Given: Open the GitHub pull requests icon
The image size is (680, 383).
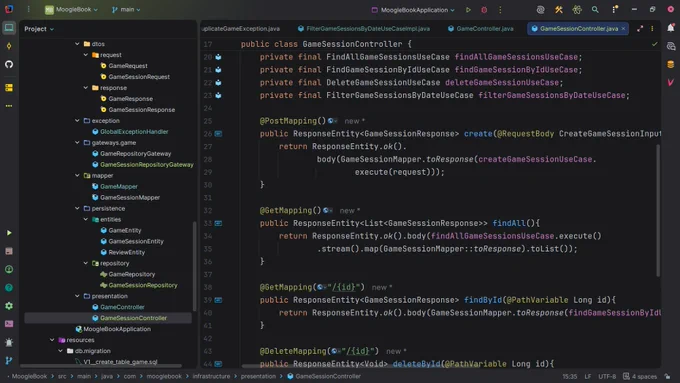Looking at the screenshot, I should pyautogui.click(x=9, y=64).
